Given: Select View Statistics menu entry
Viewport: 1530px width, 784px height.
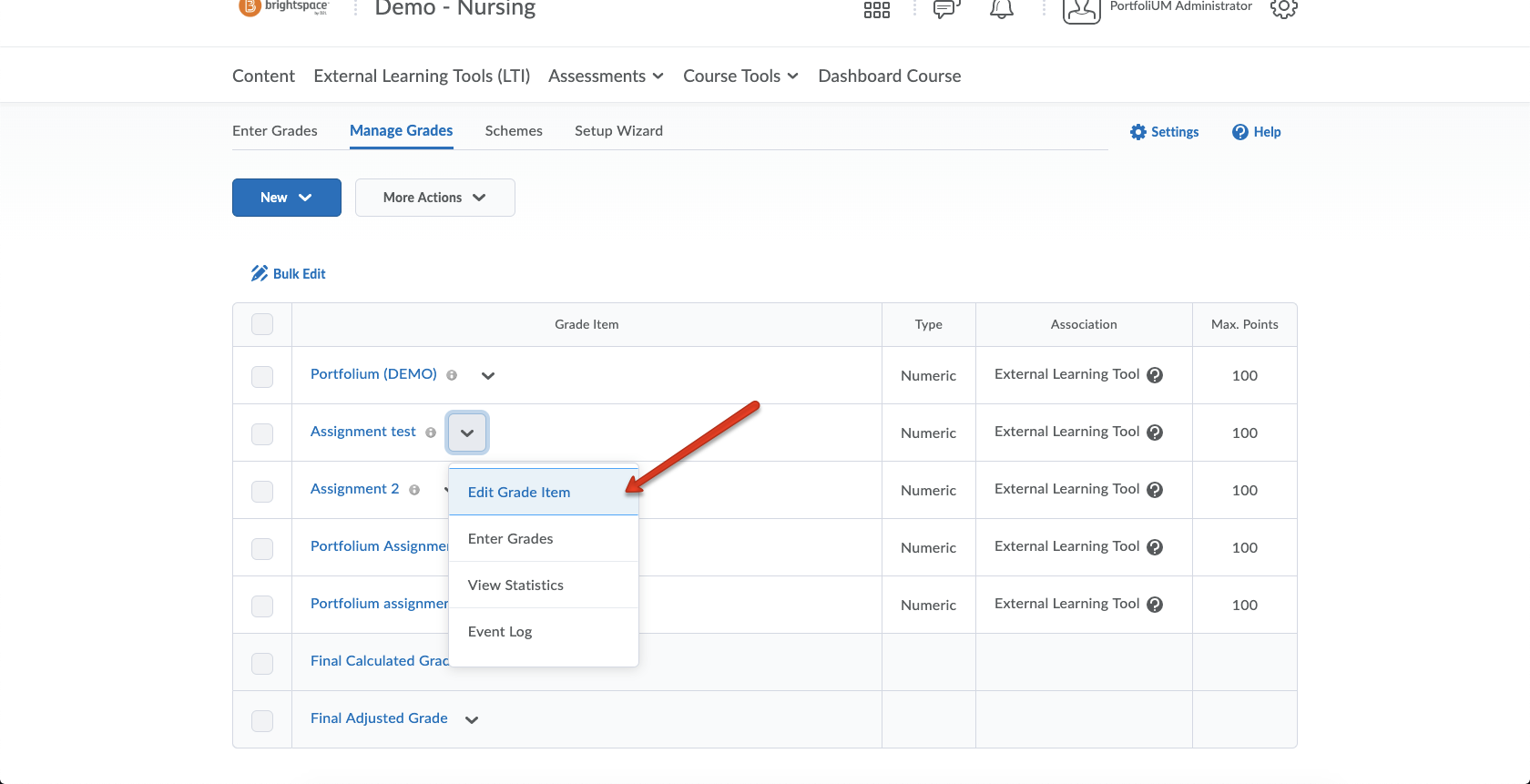Looking at the screenshot, I should click(544, 585).
